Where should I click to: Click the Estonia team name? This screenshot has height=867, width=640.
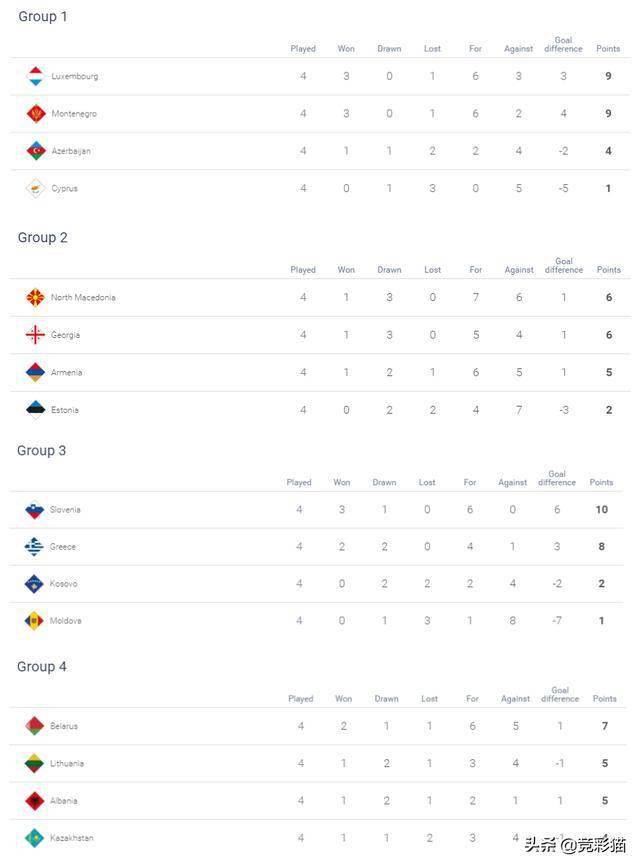[x=64, y=410]
